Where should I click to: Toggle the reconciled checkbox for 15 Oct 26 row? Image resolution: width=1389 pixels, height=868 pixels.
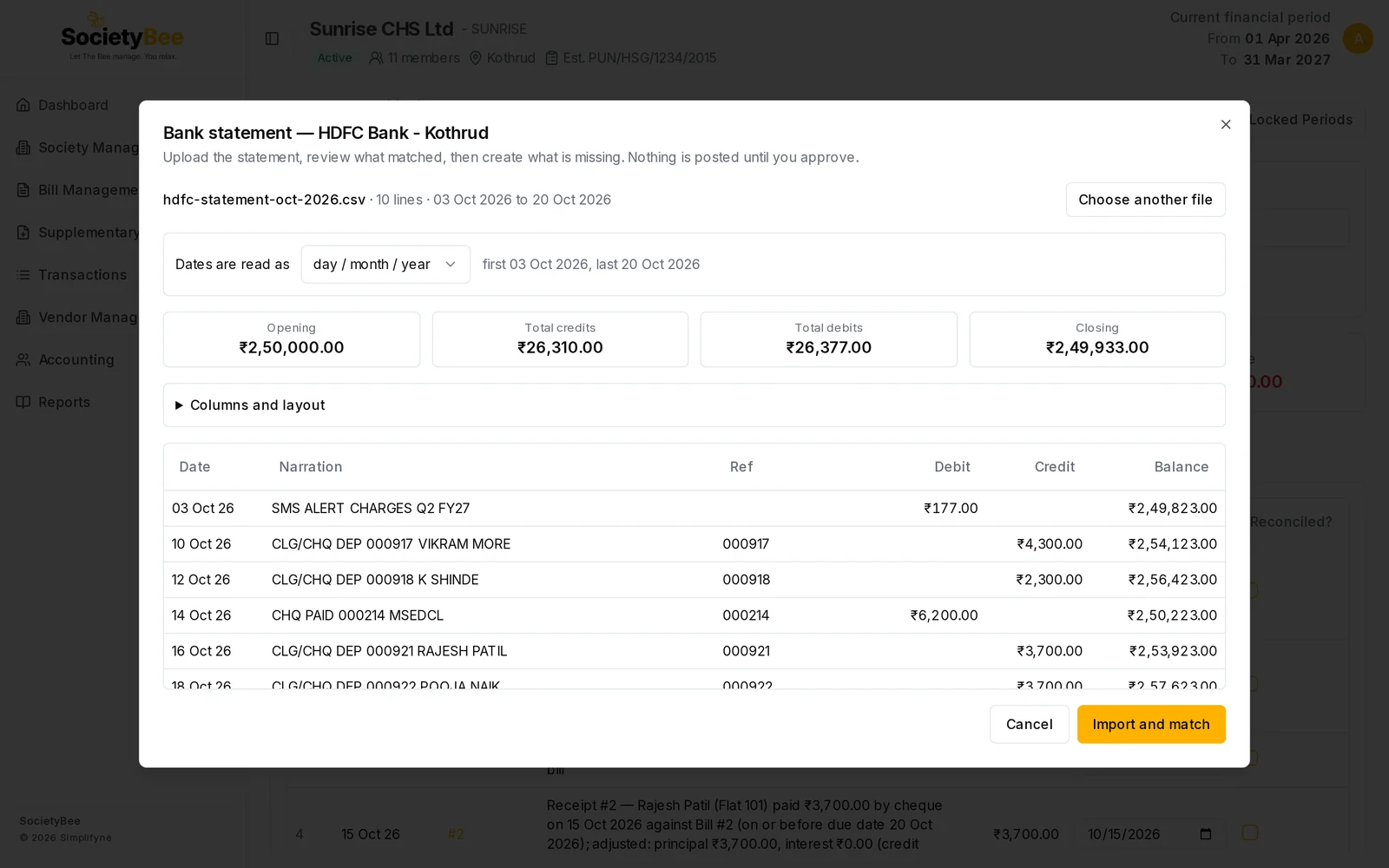(x=1250, y=832)
